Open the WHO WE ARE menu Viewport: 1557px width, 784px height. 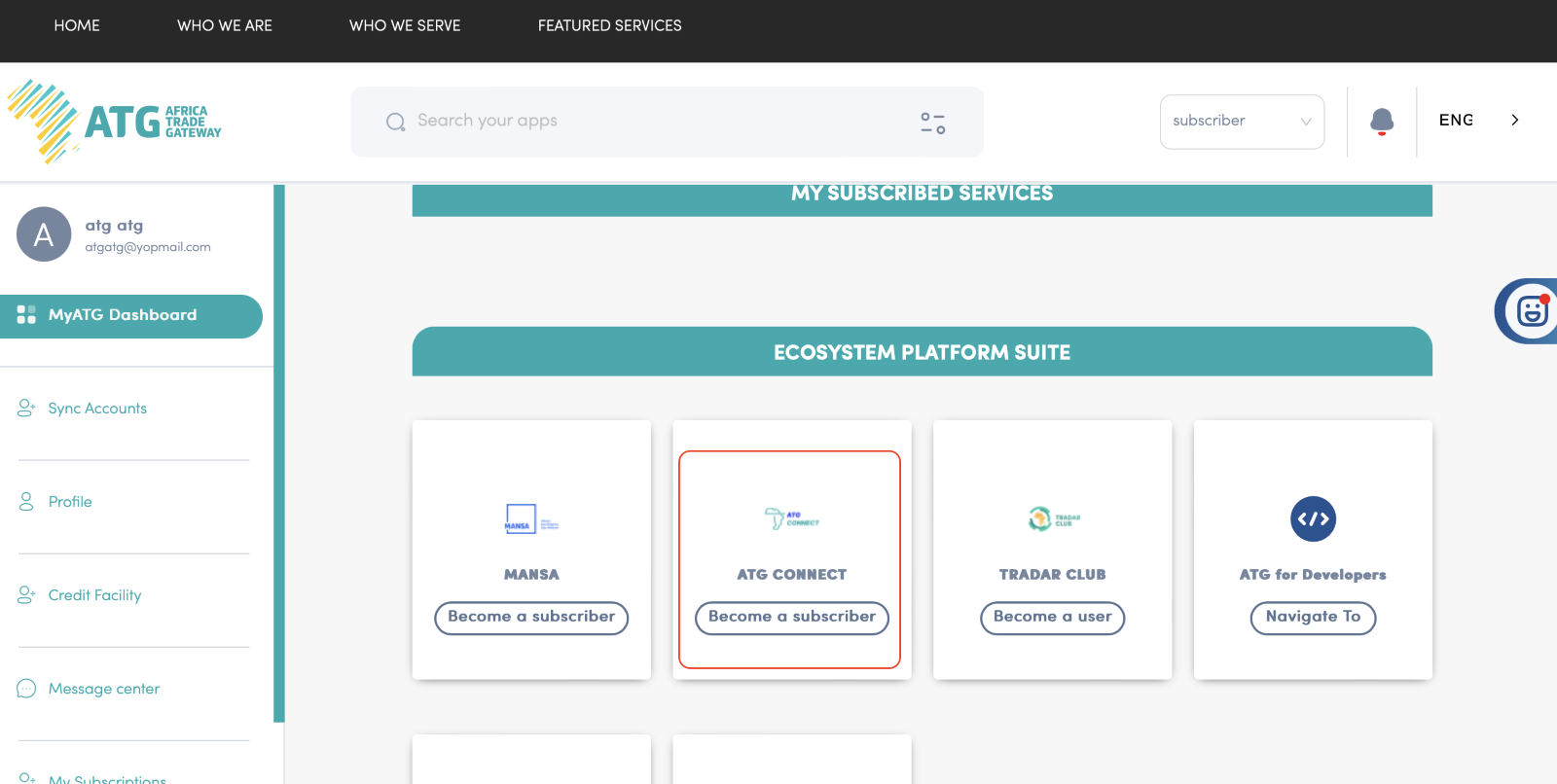click(x=225, y=25)
